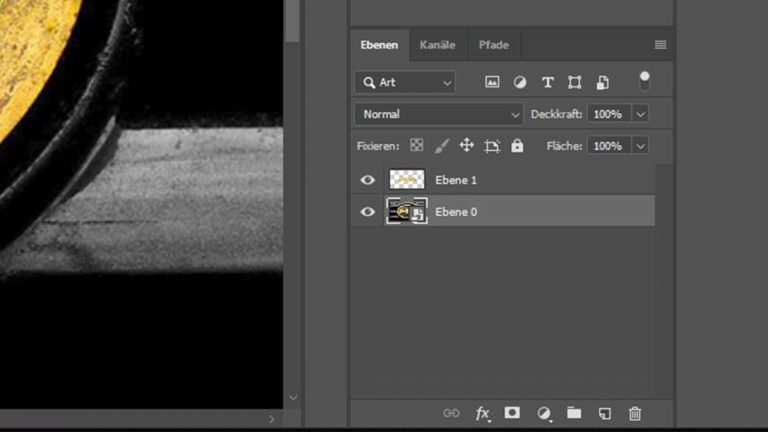Screen dimensions: 768x432
Task: Create new adjustment layer icon
Action: [x=543, y=413]
